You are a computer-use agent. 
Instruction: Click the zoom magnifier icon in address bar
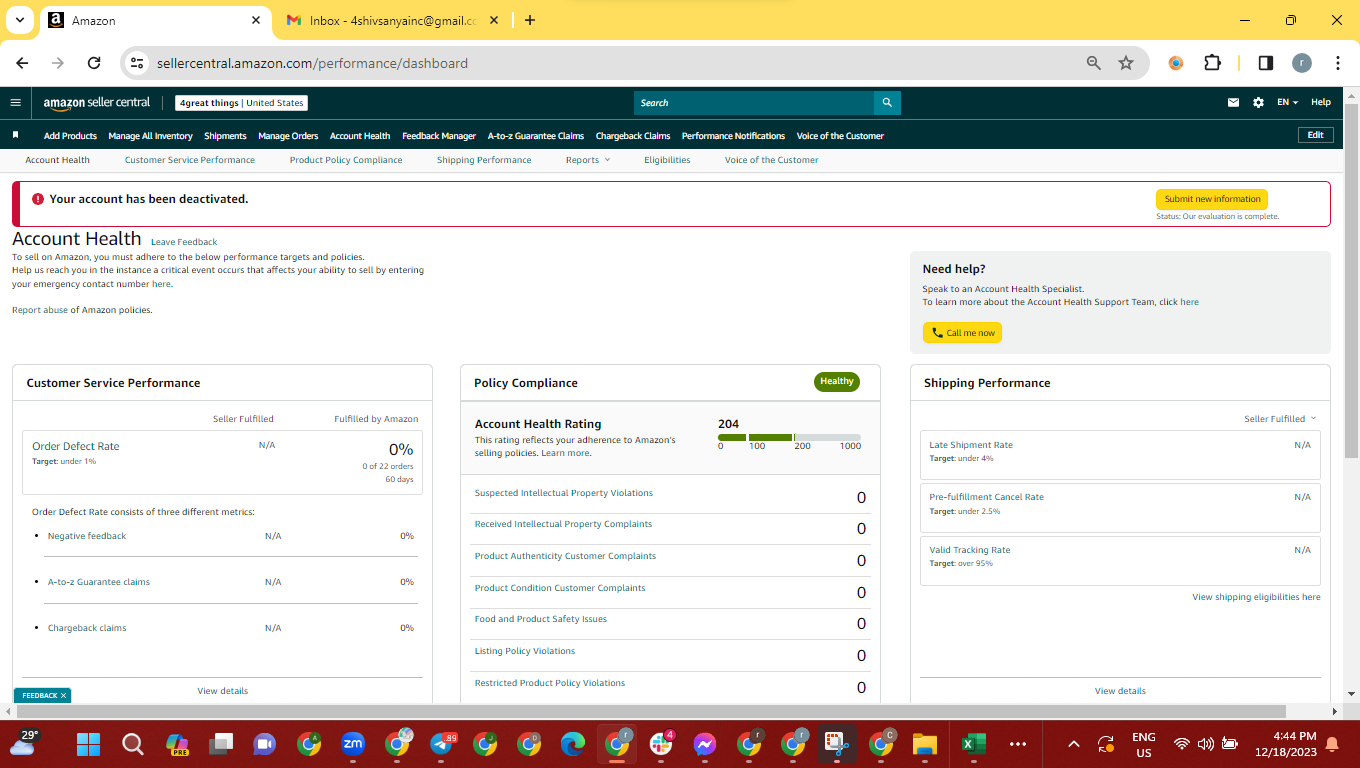click(1094, 63)
